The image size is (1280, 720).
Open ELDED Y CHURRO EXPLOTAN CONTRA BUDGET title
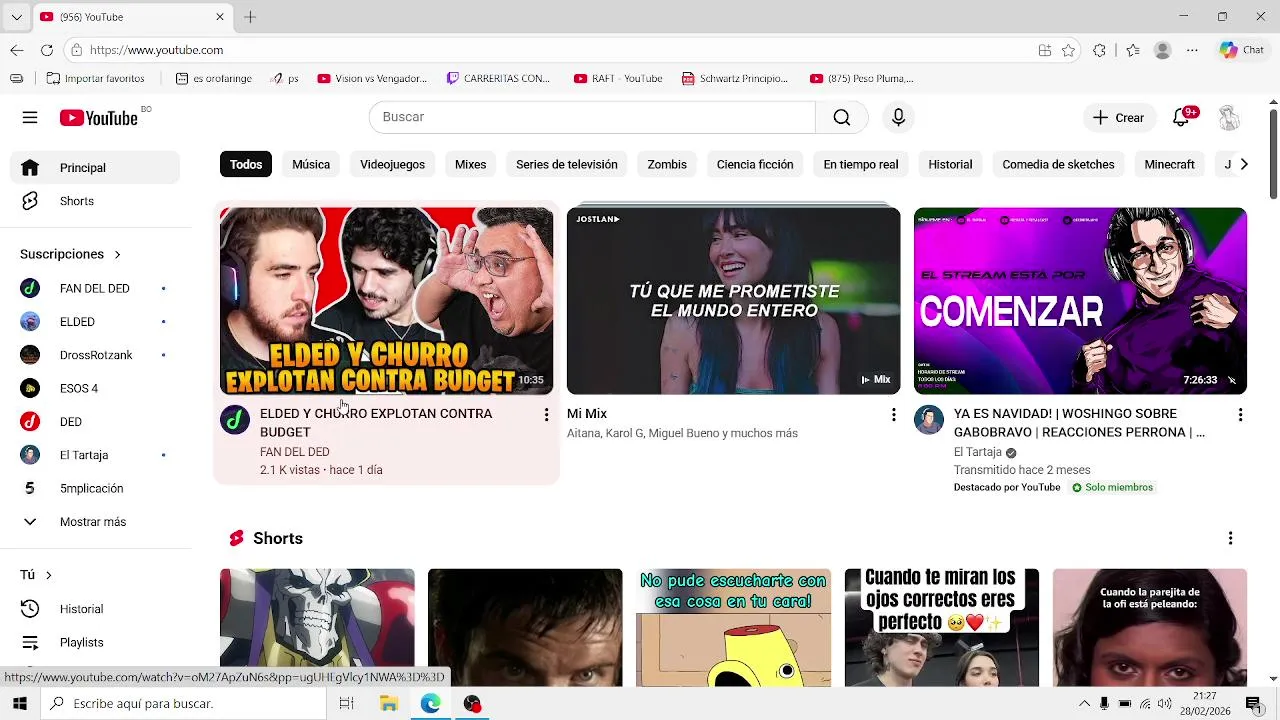point(376,423)
